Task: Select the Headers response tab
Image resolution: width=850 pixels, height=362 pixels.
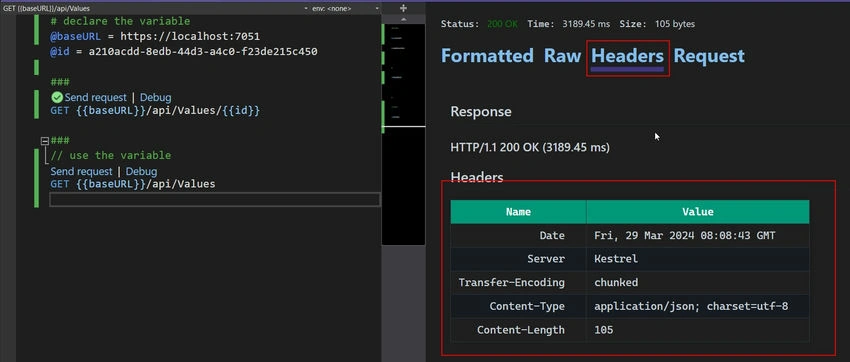Action: [627, 56]
